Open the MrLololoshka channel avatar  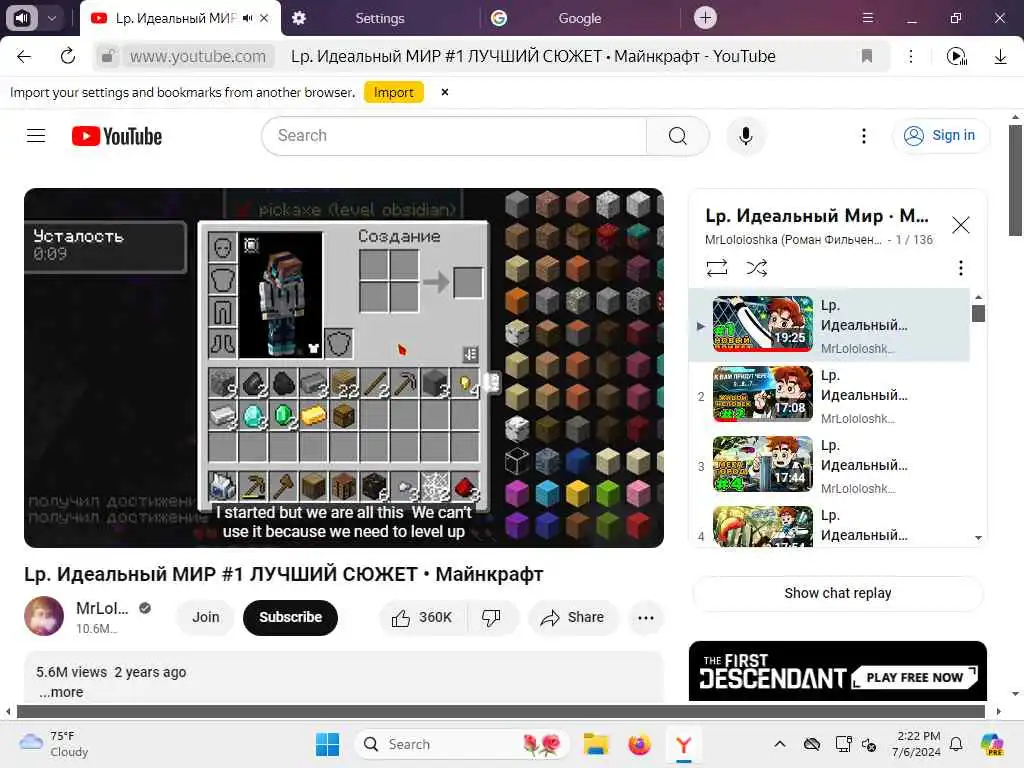[x=44, y=616]
